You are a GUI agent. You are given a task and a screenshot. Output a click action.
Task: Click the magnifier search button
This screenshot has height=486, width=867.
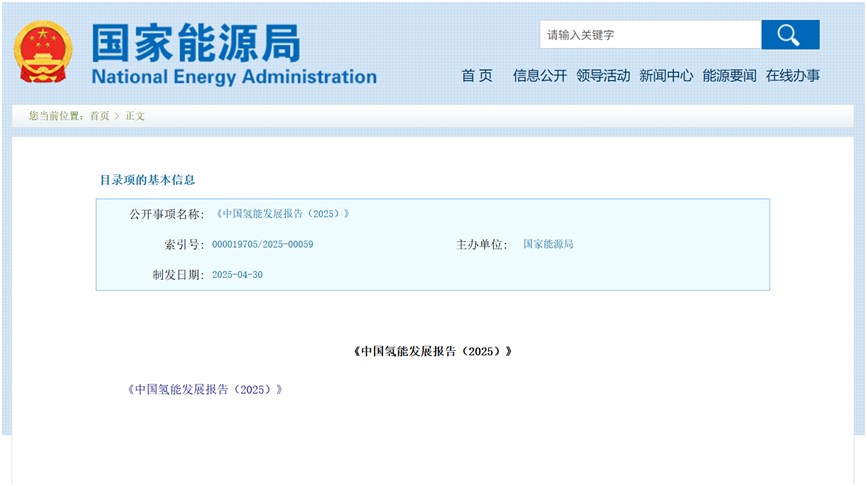tap(790, 35)
